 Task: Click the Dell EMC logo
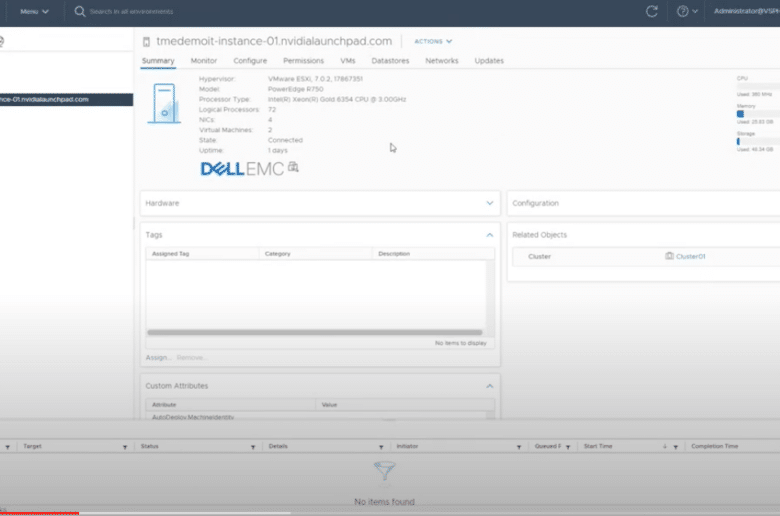(x=242, y=169)
